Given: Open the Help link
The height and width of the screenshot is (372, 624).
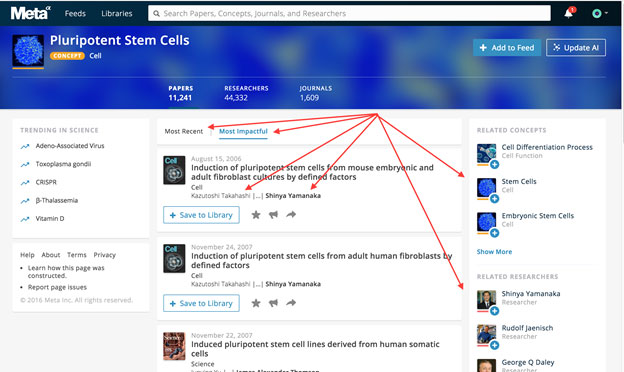Looking at the screenshot, I should point(27,255).
